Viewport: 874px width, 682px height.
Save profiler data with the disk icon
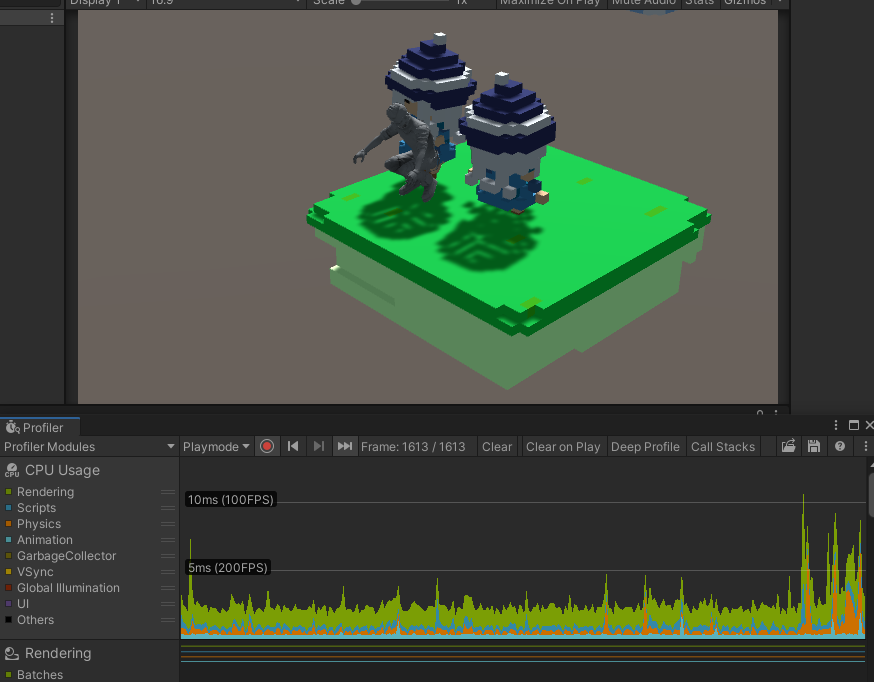click(814, 446)
